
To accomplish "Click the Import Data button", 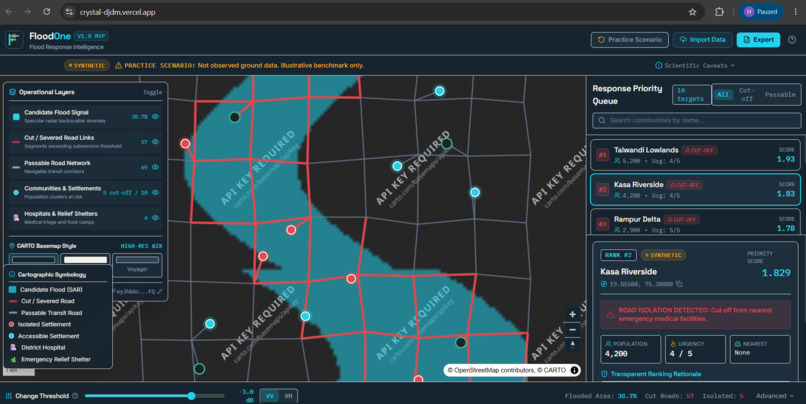I will click(x=702, y=40).
